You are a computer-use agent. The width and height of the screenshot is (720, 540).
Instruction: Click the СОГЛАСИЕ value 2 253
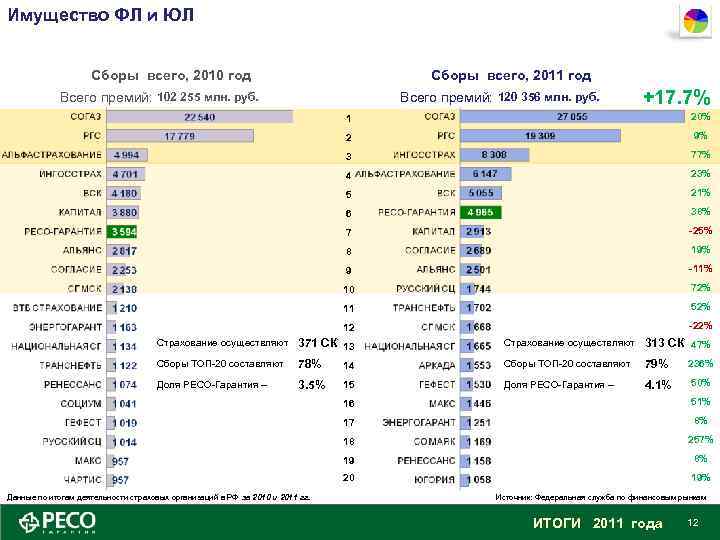(124, 270)
